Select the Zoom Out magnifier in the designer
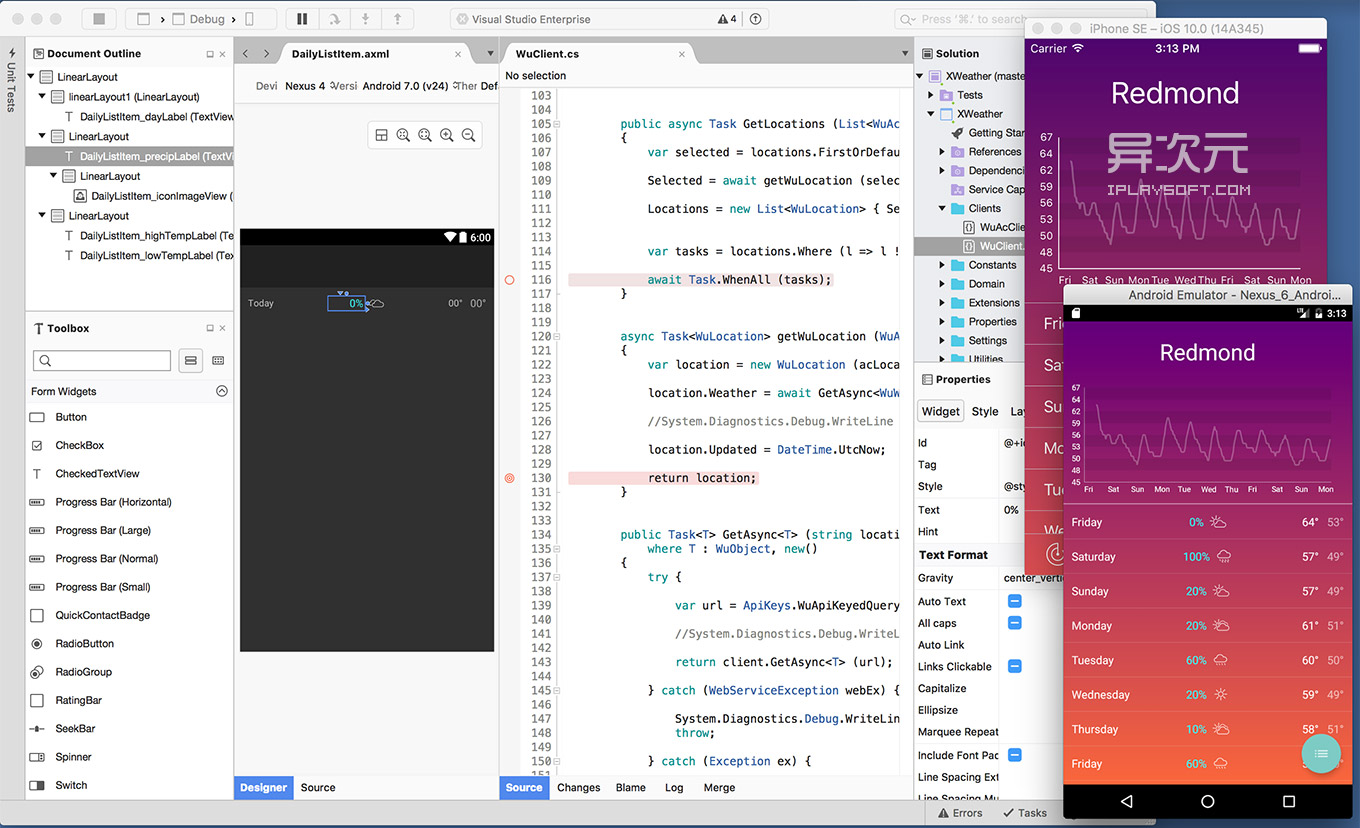The height and width of the screenshot is (828, 1360). coord(469,135)
